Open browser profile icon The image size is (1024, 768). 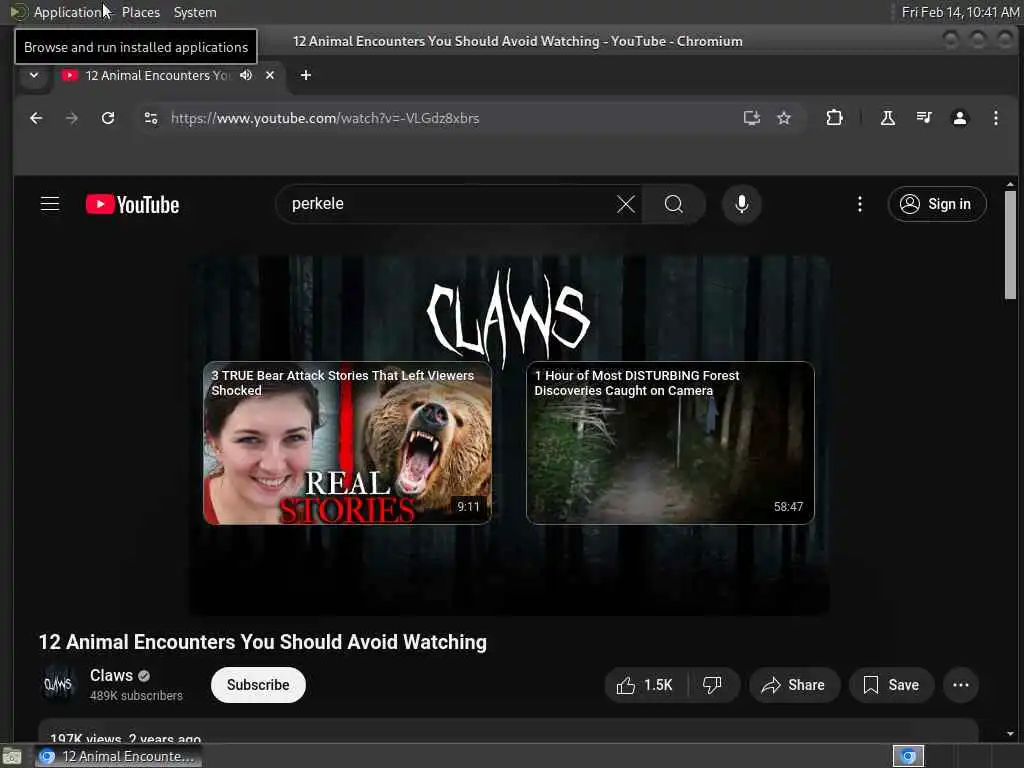[959, 118]
